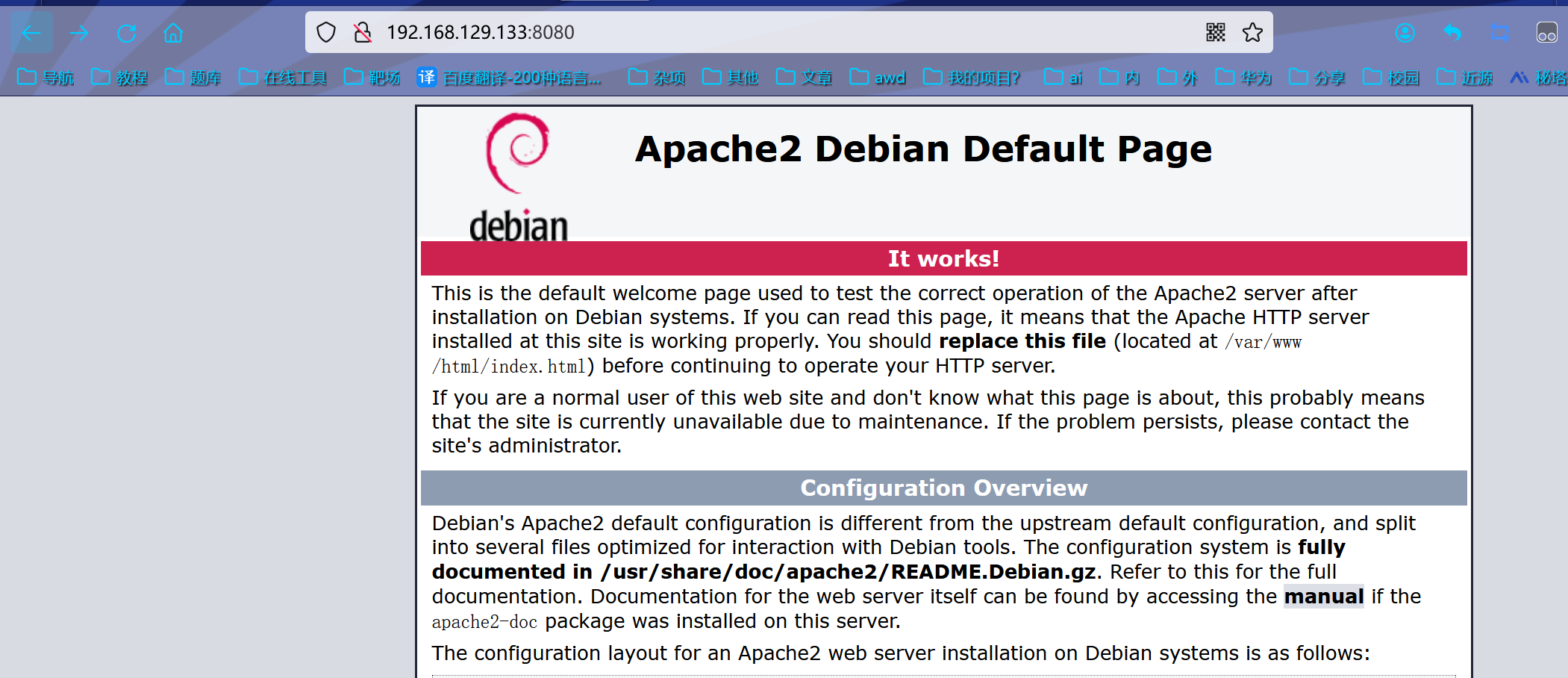The image size is (1568, 678).
Task: Open the 百度翻译 bookmark
Action: pyautogui.click(x=509, y=77)
